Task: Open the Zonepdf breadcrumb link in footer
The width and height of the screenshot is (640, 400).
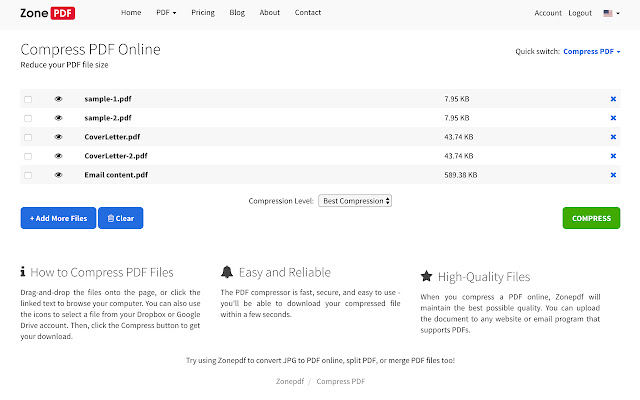Action: point(290,381)
